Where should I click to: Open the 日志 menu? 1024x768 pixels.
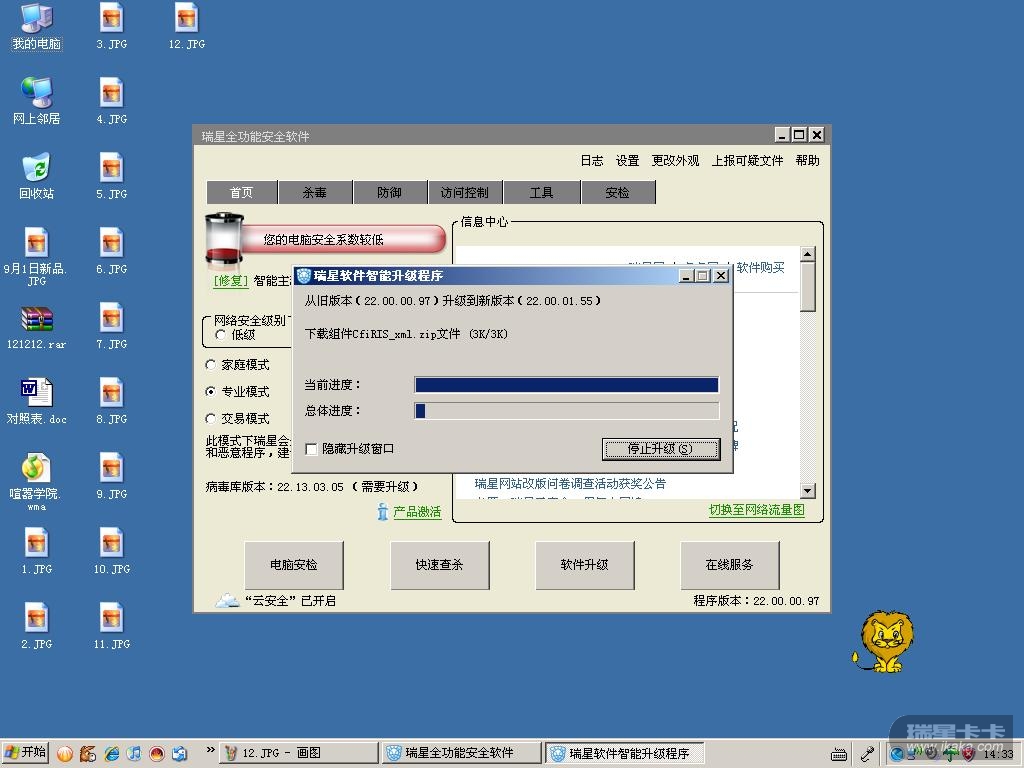pyautogui.click(x=592, y=161)
